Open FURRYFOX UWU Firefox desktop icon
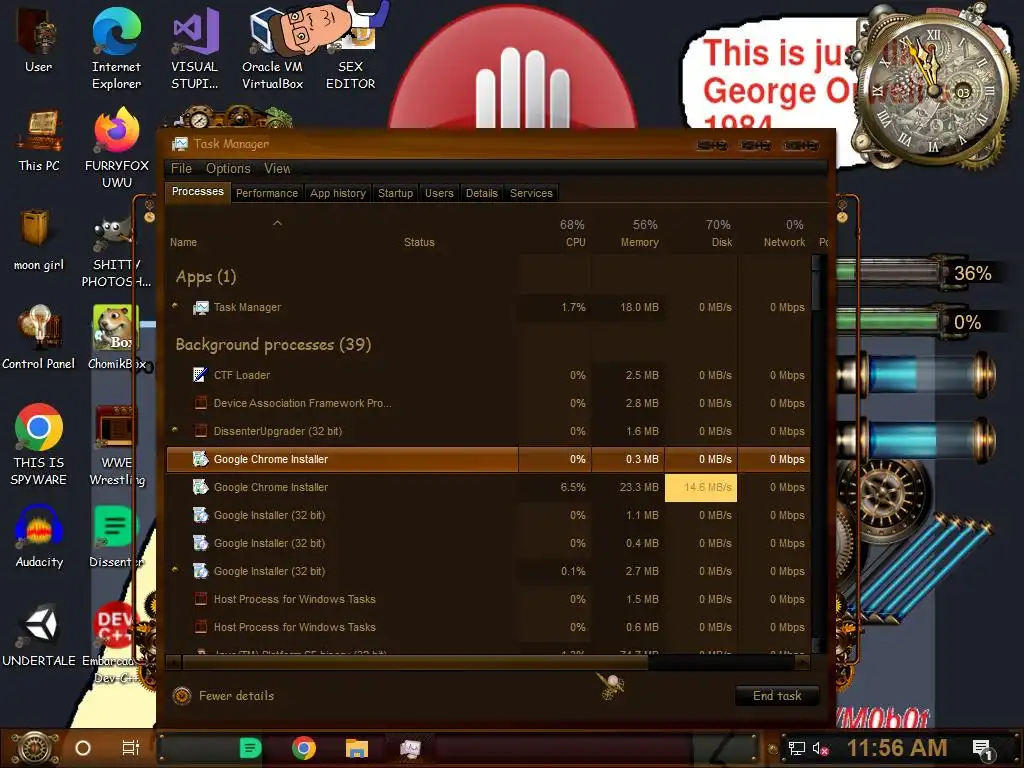 tap(117, 148)
